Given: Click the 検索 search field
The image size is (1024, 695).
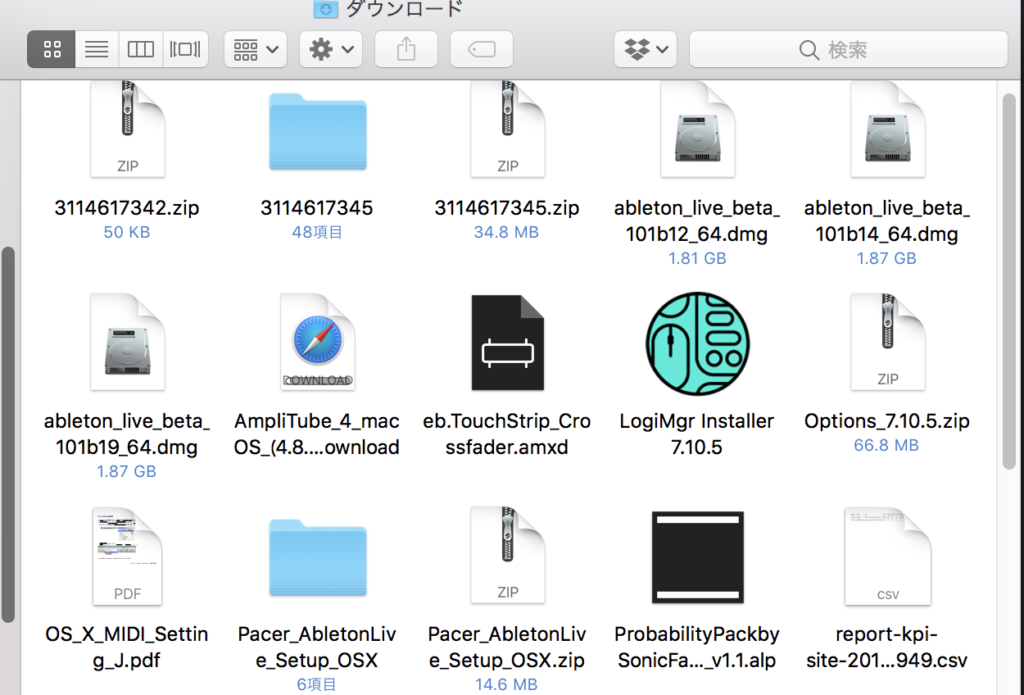Looking at the screenshot, I should point(848,49).
